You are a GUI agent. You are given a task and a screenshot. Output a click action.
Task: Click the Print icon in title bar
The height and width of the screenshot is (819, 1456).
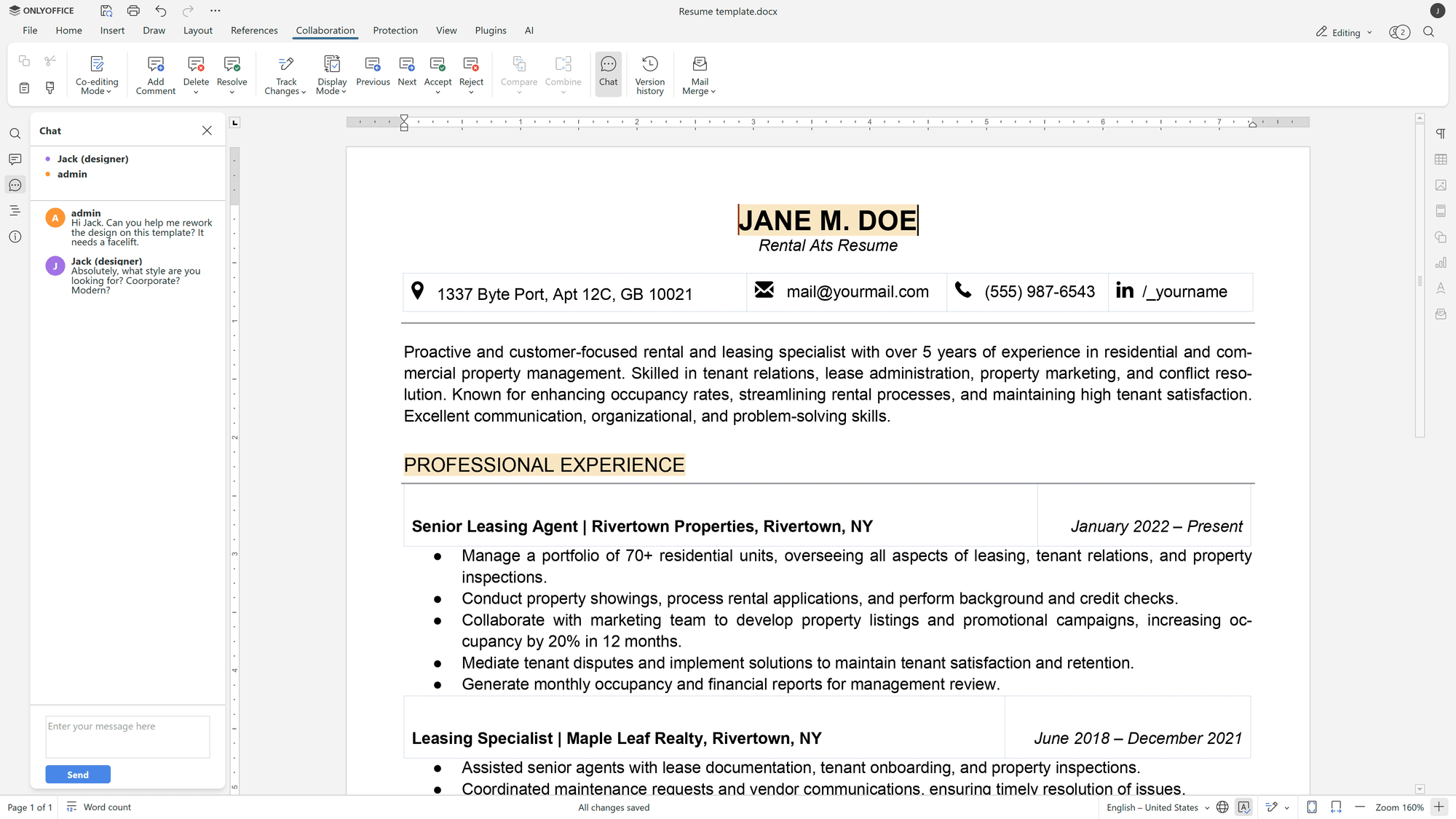[133, 11]
